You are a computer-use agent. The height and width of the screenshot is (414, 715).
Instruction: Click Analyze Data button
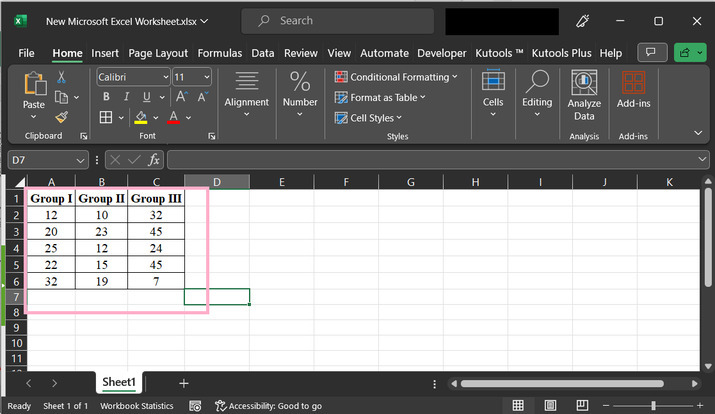tap(584, 95)
